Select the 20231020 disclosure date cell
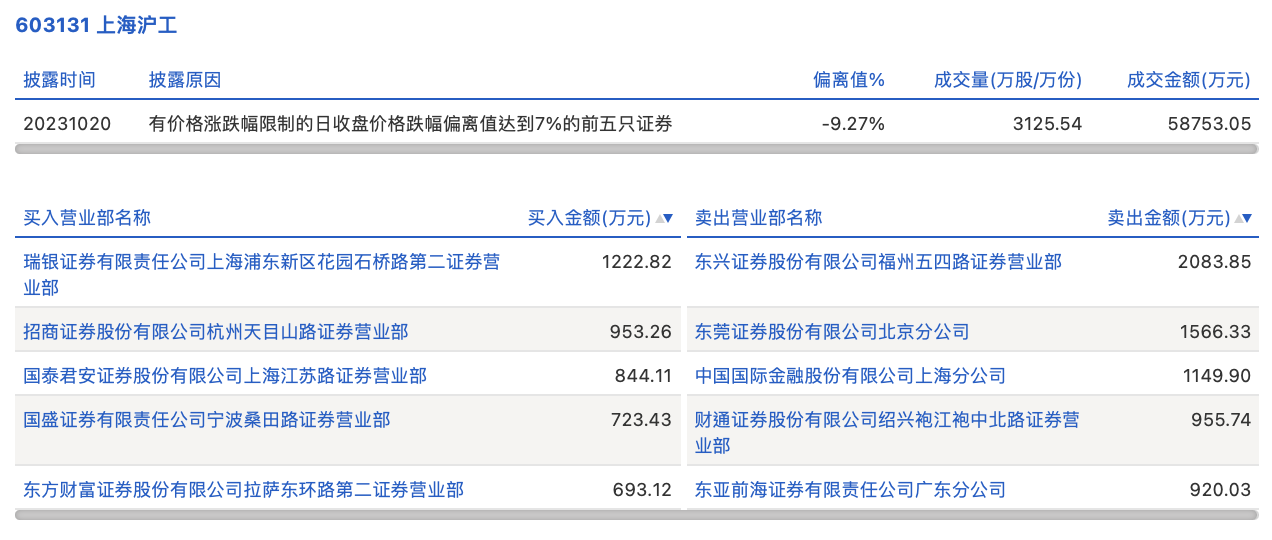 tap(68, 124)
